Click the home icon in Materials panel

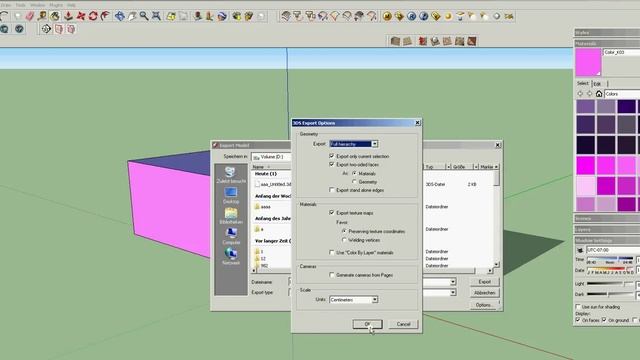pos(599,94)
